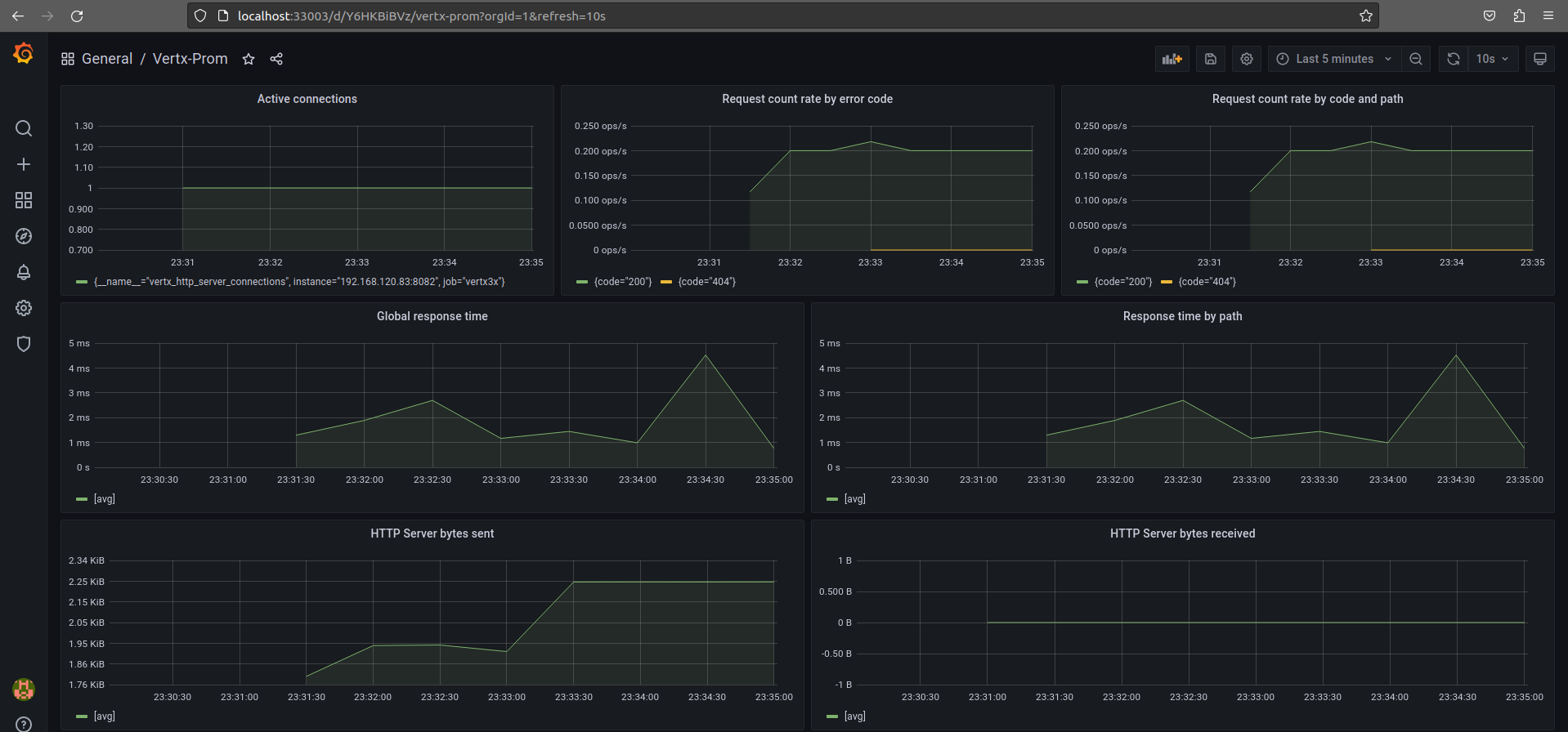Viewport: 1568px width, 732px height.
Task: Open HTTP Server bytes sent panel menu
Action: click(x=432, y=533)
